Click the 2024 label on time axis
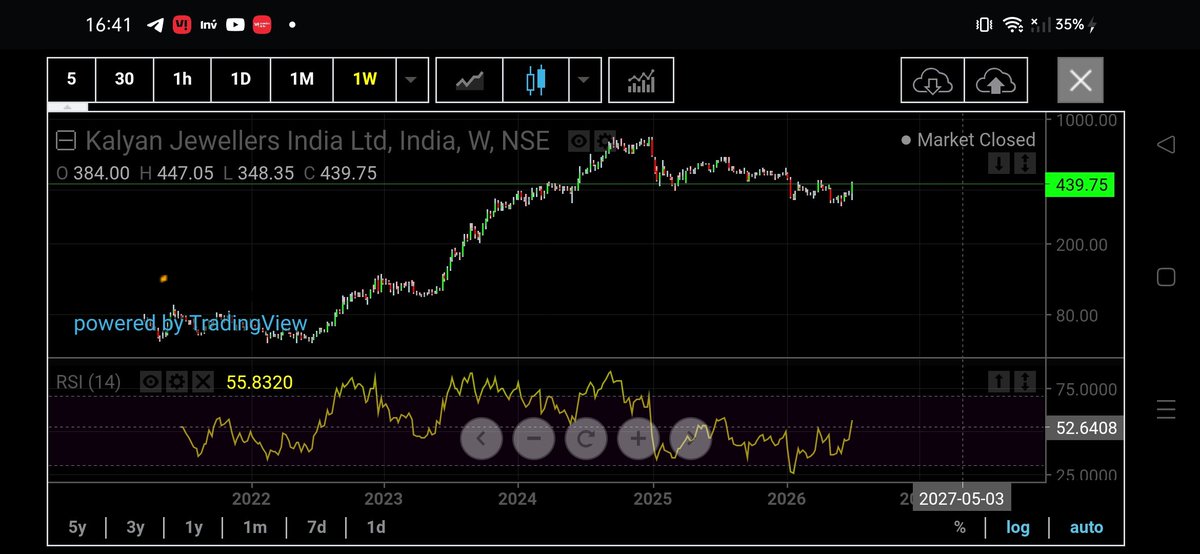This screenshot has width=1200, height=554. tap(518, 497)
